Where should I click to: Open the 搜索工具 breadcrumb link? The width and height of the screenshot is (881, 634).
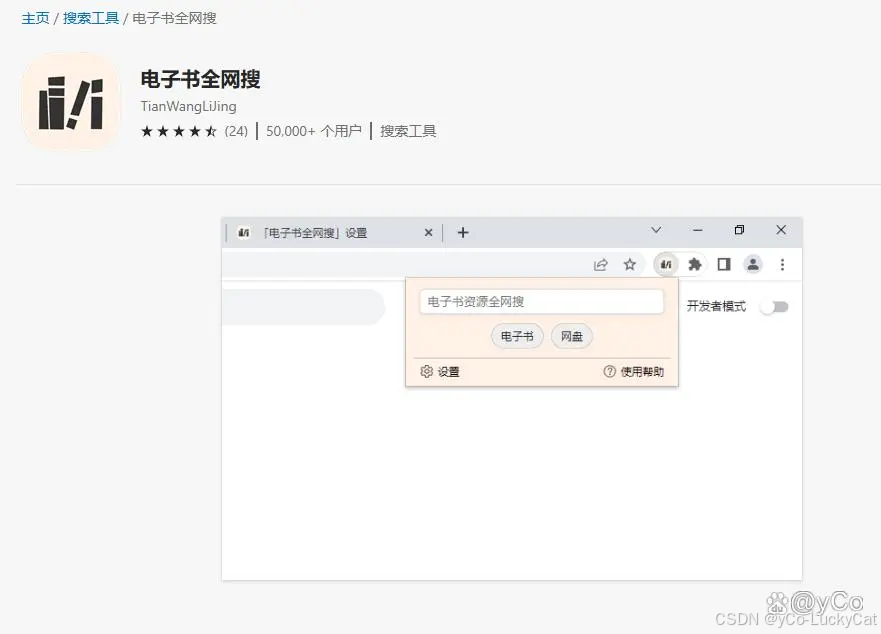click(91, 19)
